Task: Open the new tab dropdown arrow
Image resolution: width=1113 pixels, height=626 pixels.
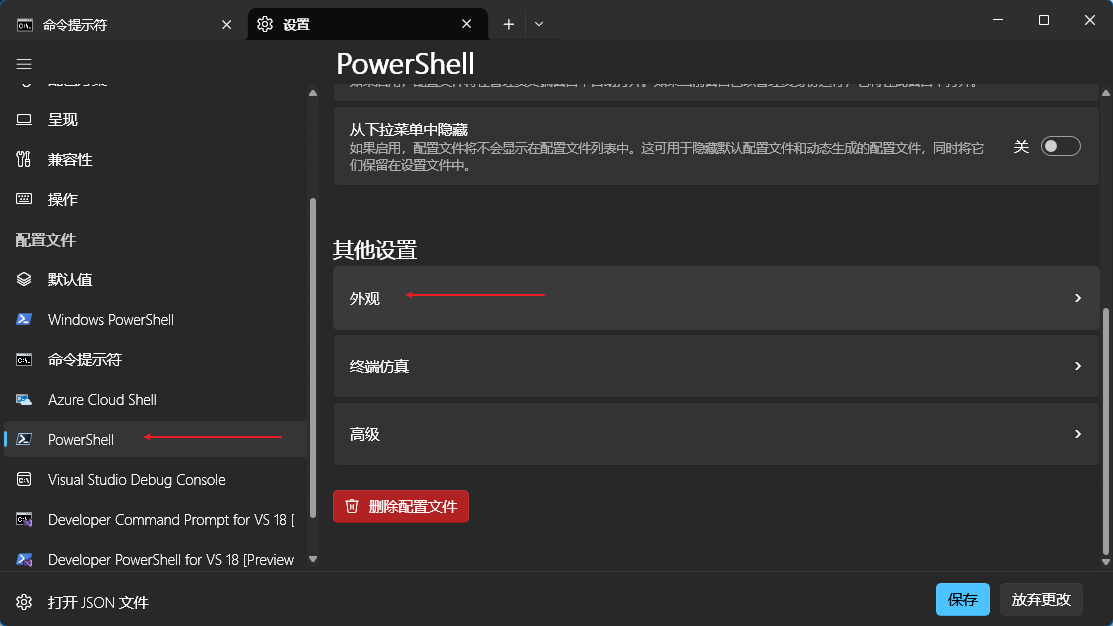Action: [539, 24]
